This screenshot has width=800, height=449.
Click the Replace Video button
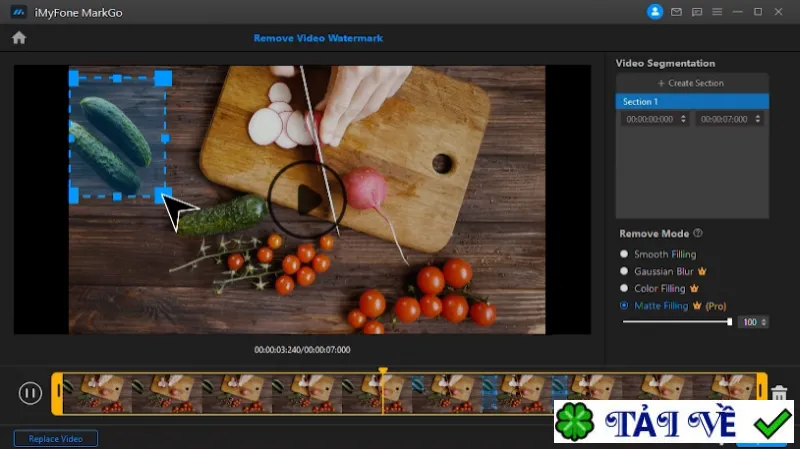[56, 439]
